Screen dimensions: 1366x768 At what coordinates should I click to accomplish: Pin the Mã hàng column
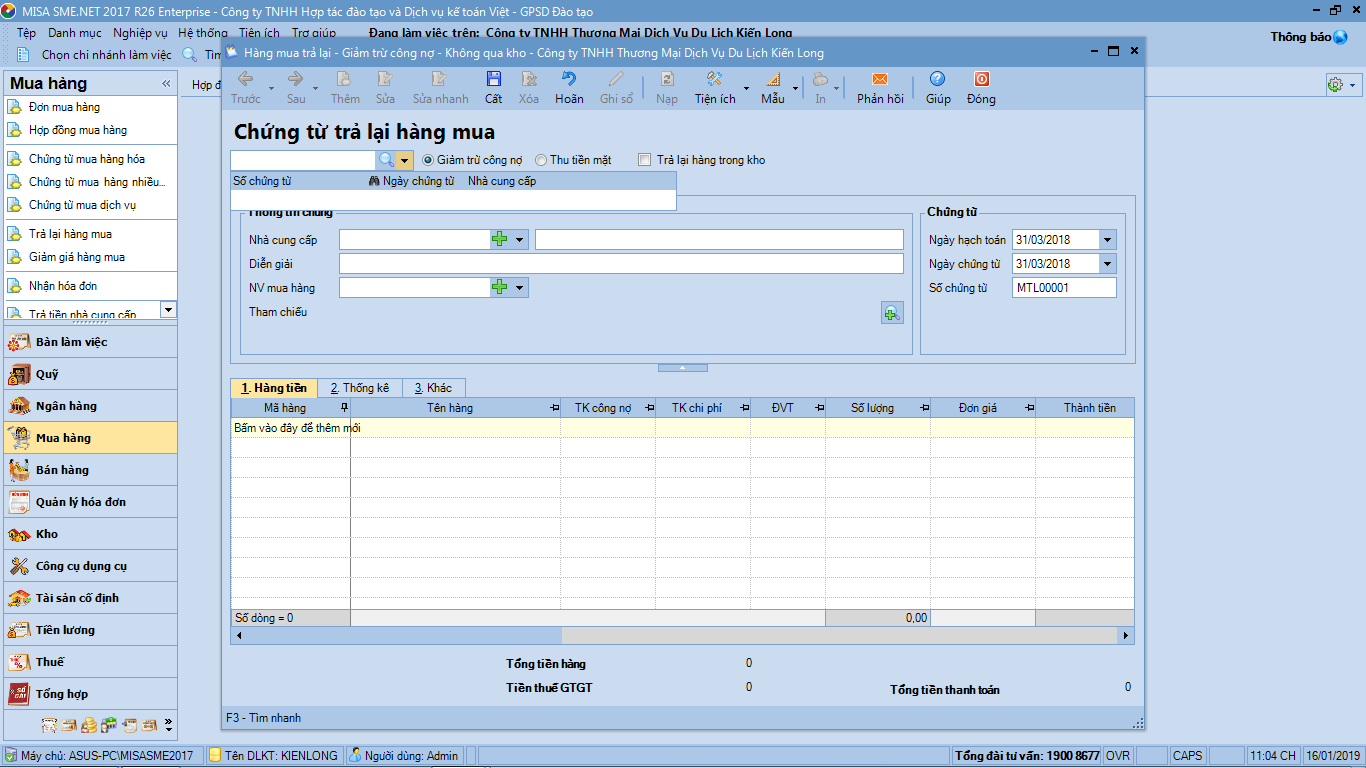point(345,408)
